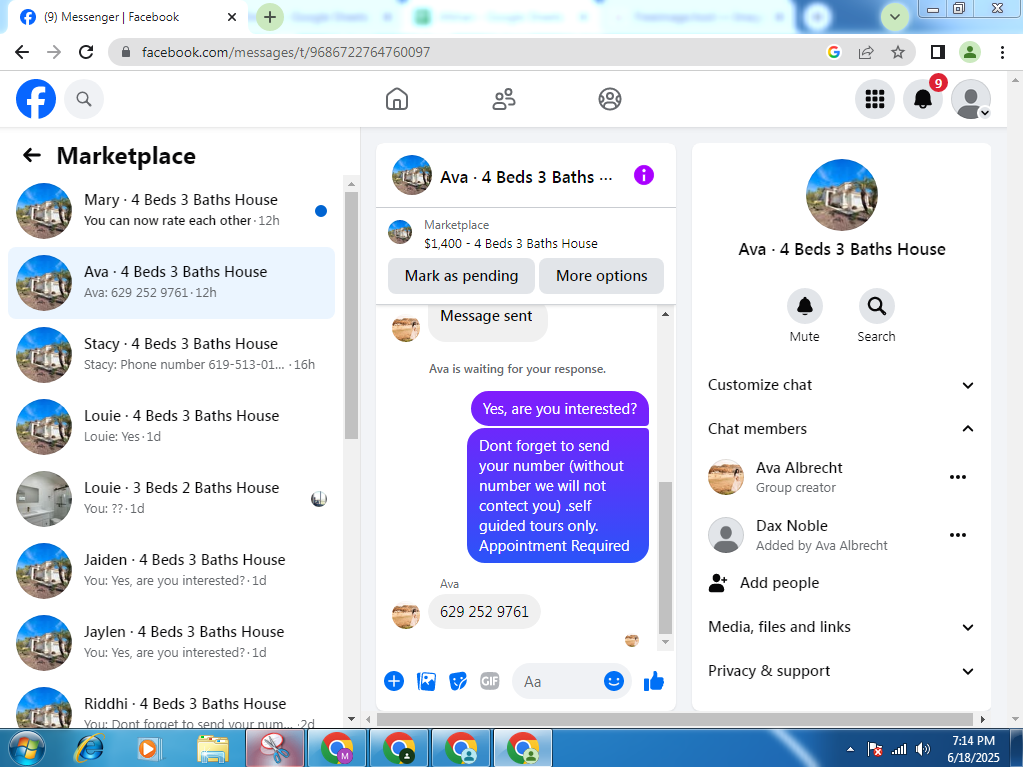This screenshot has width=1023, height=767.
Task: Click Ava's message 629 252 9761
Action: [x=484, y=612]
